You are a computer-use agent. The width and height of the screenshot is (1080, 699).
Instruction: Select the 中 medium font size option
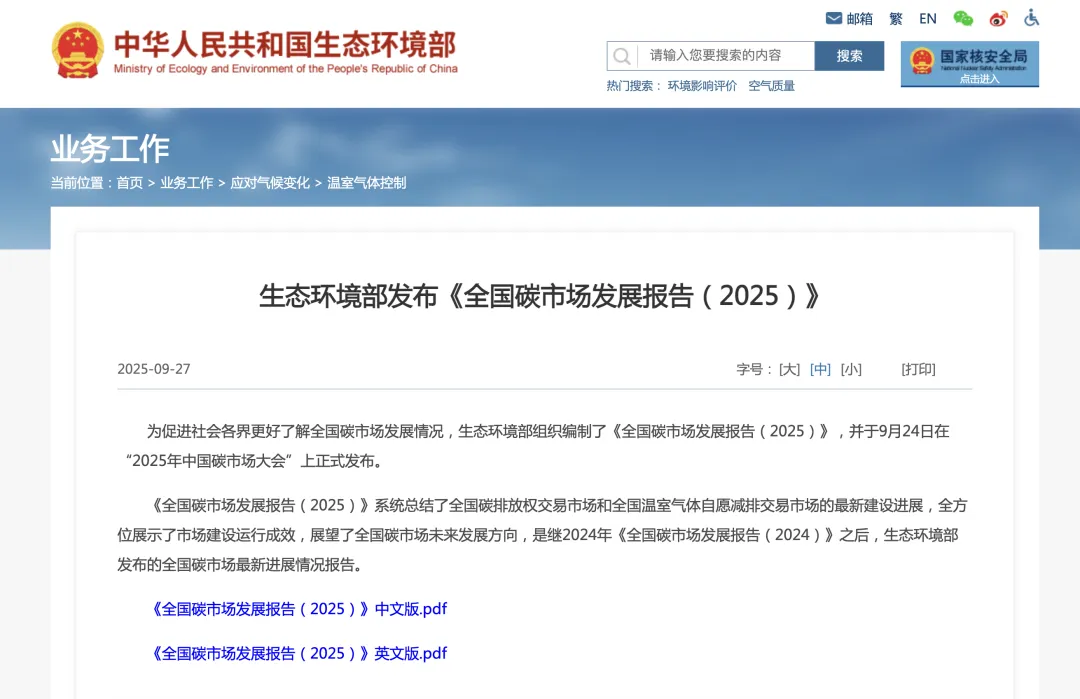click(820, 369)
